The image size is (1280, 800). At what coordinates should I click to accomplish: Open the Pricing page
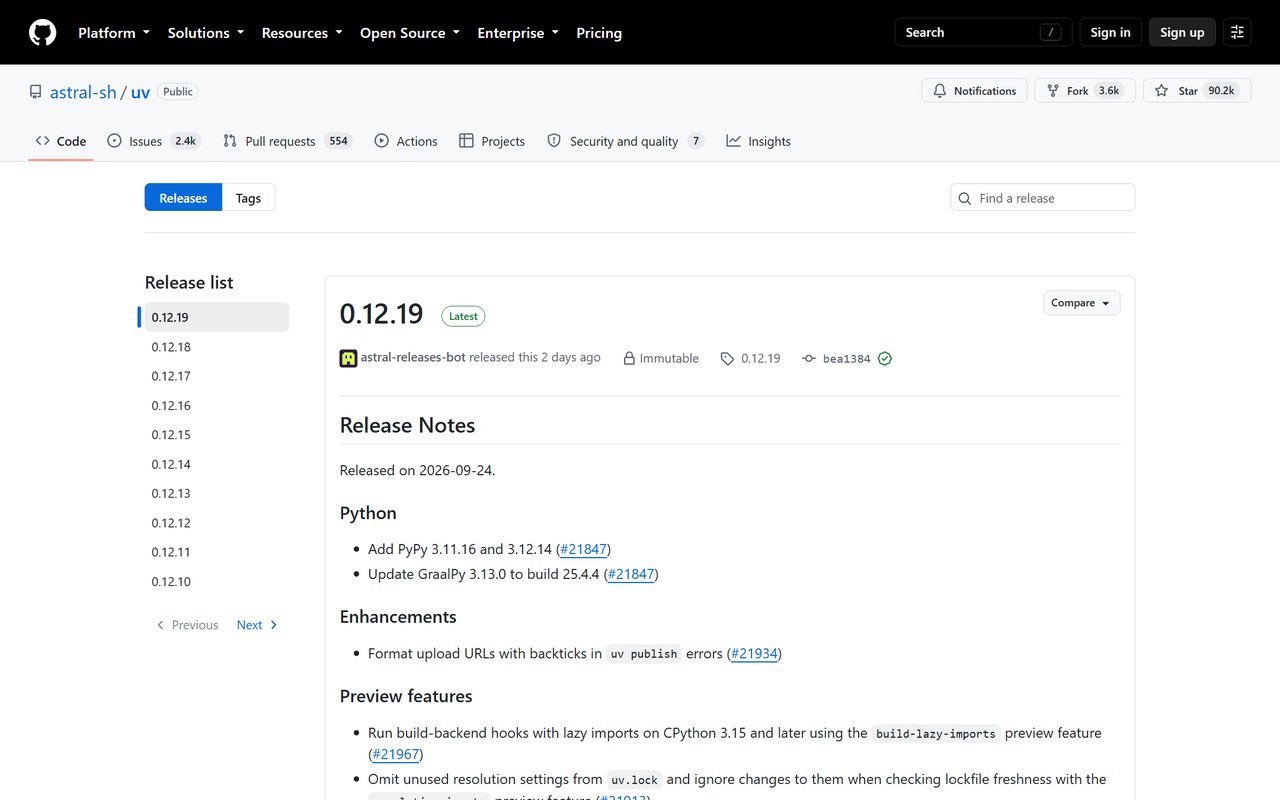pyautogui.click(x=599, y=33)
